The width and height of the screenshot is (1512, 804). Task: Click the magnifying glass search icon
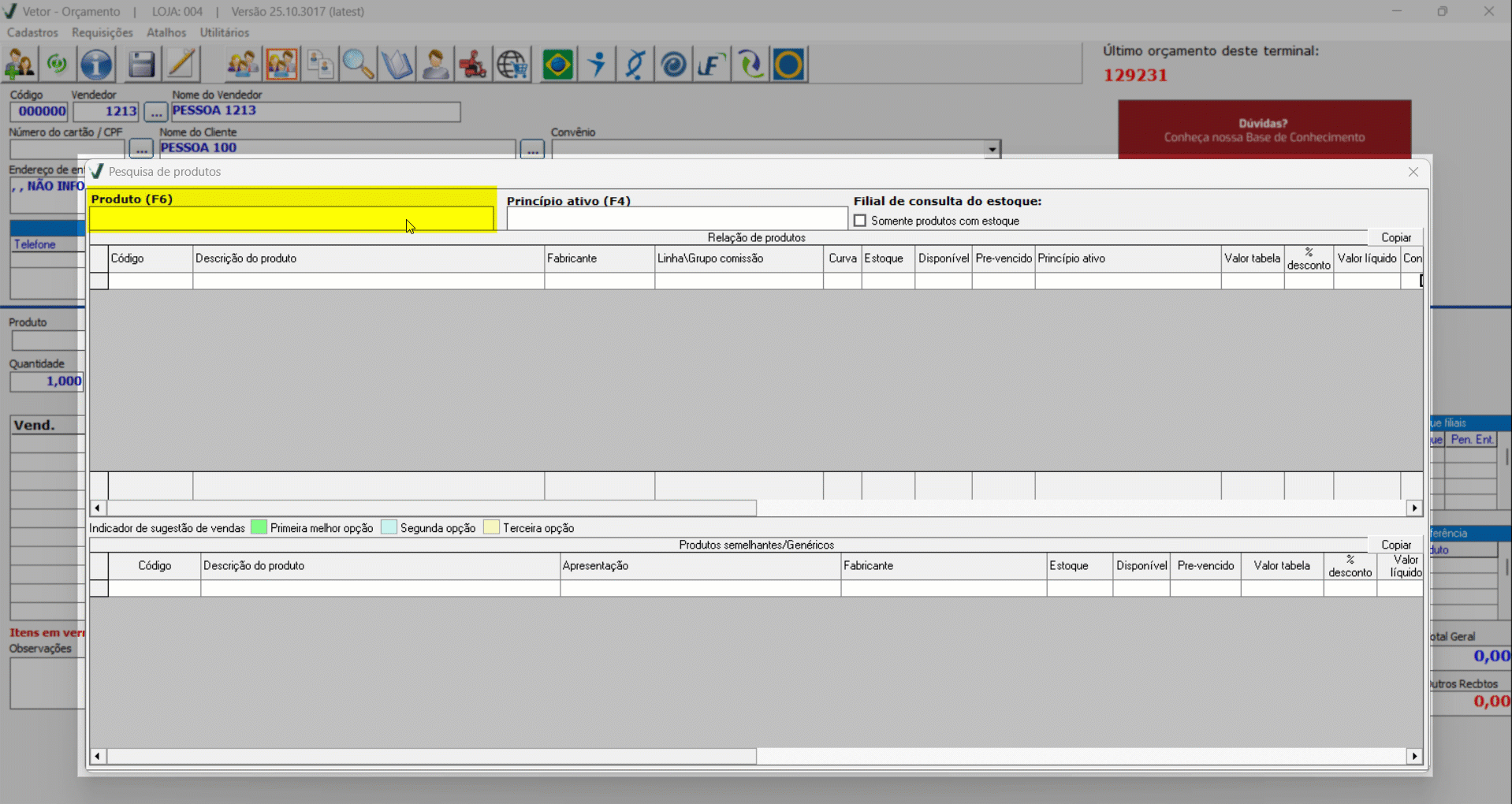(x=358, y=65)
